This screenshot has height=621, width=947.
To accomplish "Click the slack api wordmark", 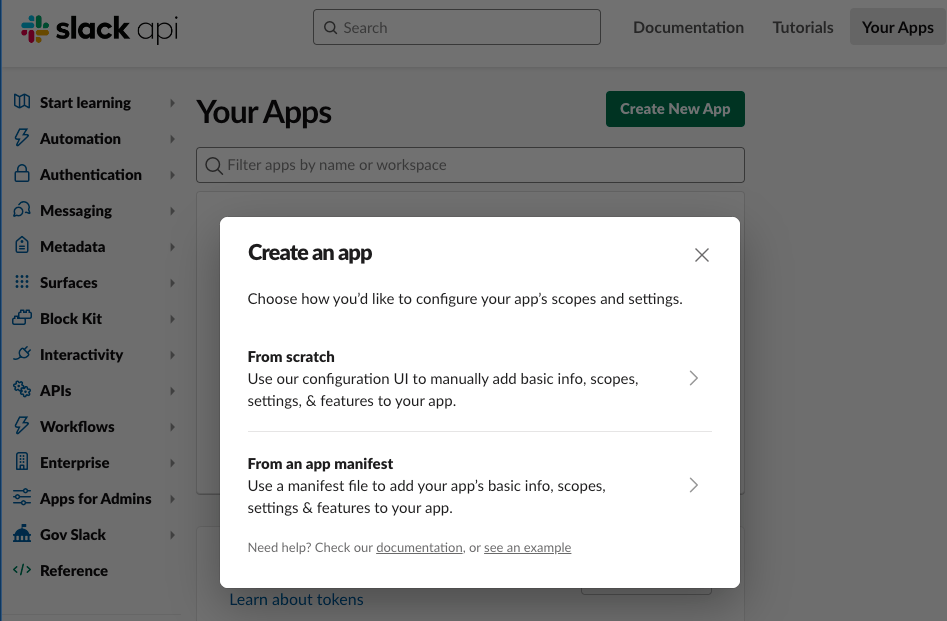I will point(117,28).
